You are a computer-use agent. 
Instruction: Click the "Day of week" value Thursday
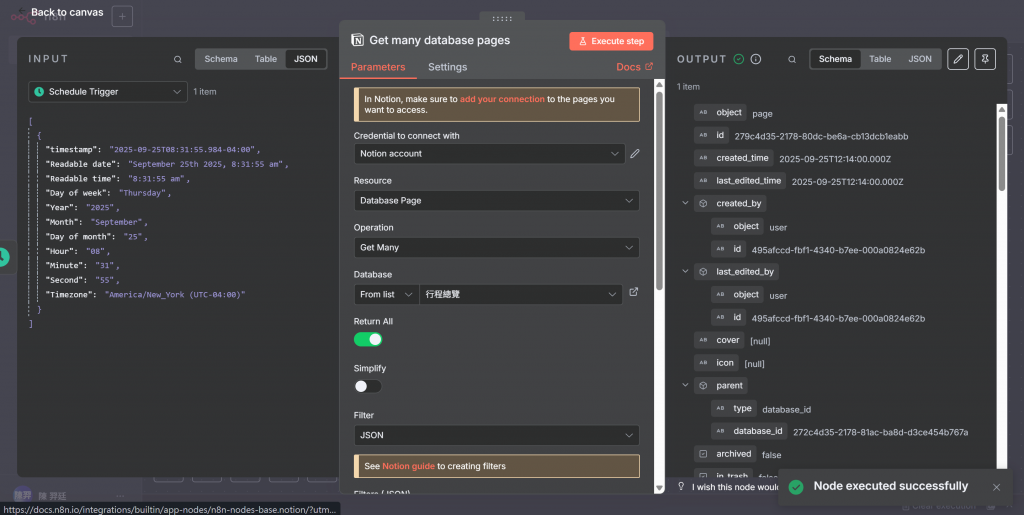tap(144, 193)
